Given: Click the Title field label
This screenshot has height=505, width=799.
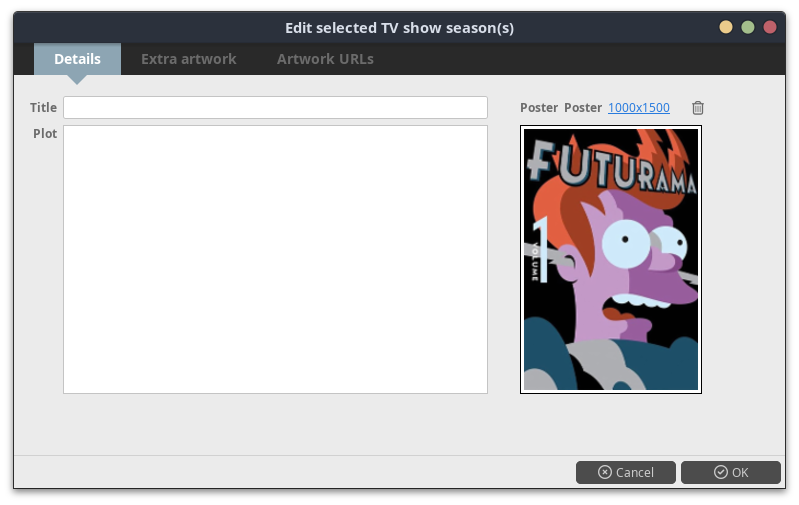Looking at the screenshot, I should coord(43,108).
